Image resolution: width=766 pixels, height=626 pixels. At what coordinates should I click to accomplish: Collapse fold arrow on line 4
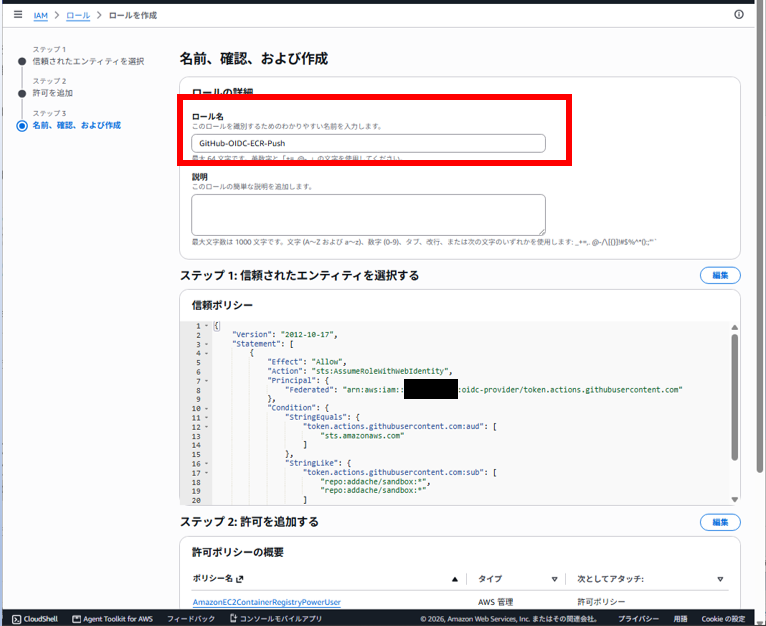[207, 353]
